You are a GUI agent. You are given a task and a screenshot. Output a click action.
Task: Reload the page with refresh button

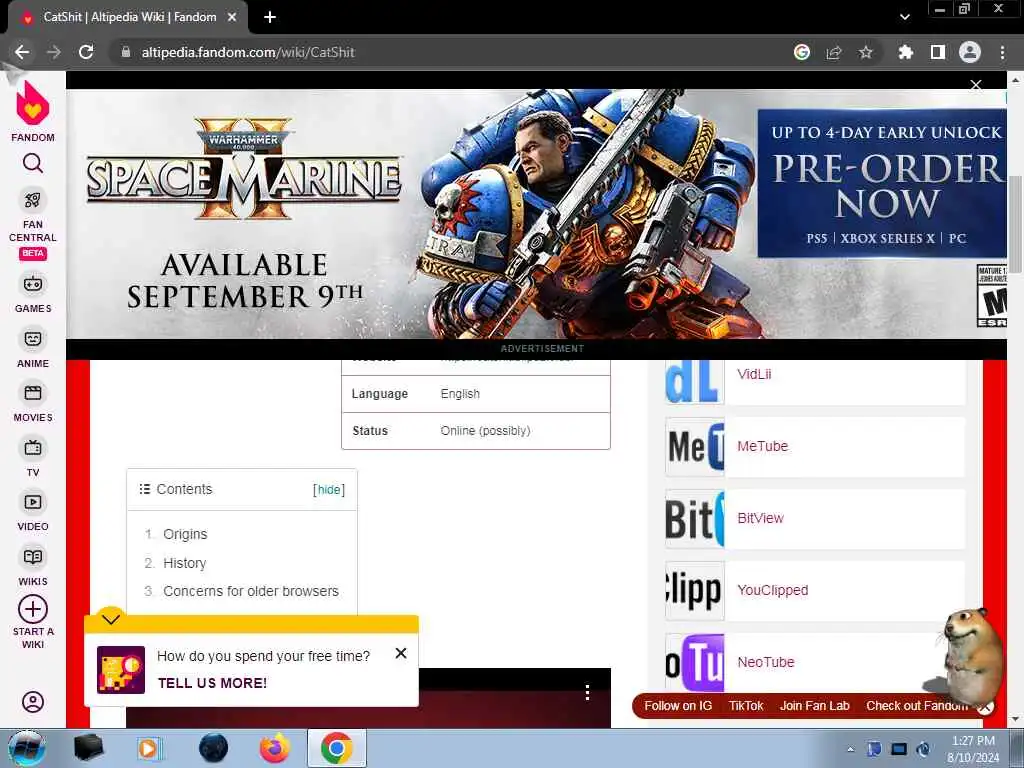(86, 52)
